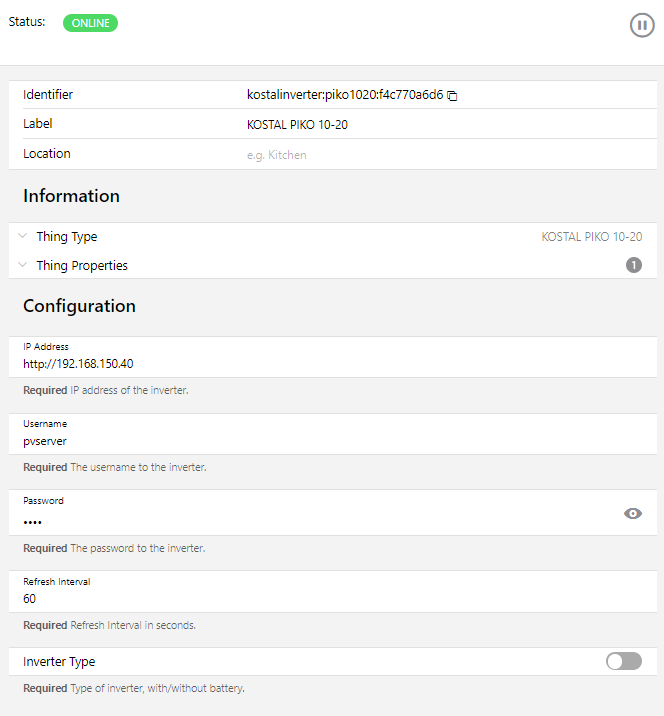Viewport: 664px width, 716px height.
Task: Click the Status label text
Action: [27, 22]
